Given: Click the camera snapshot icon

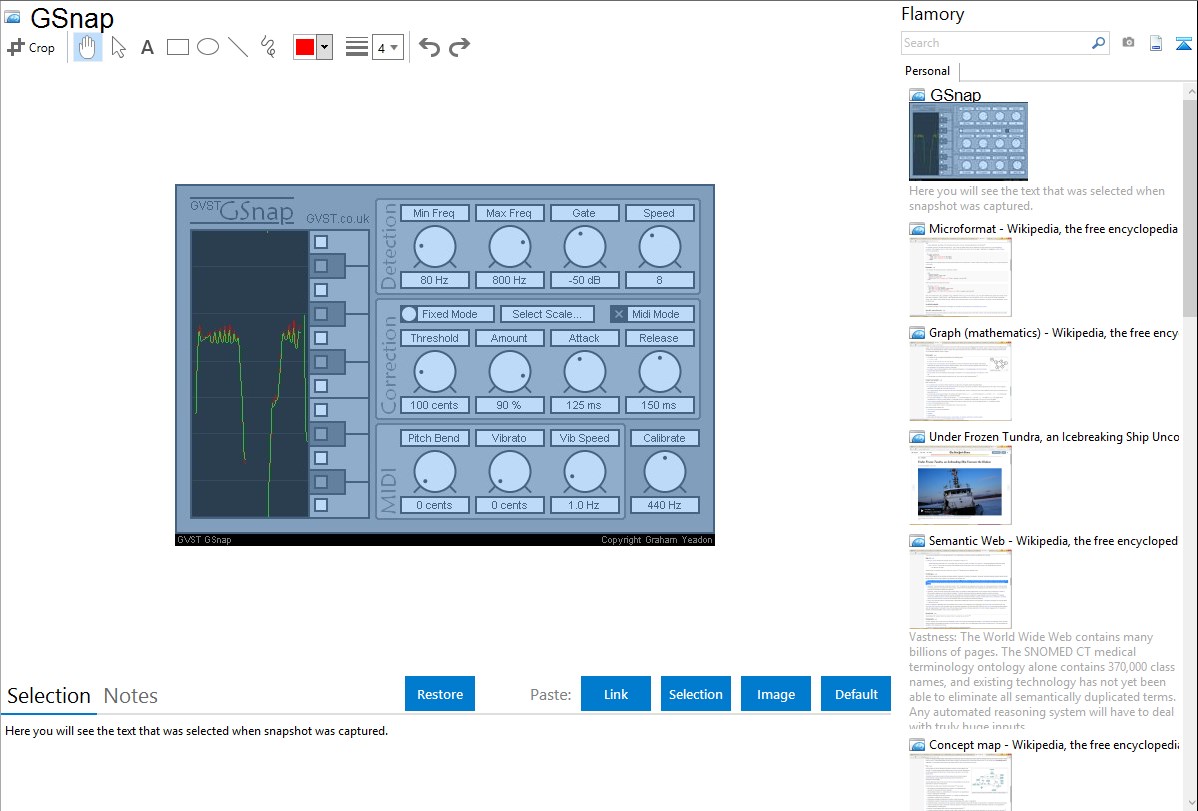Looking at the screenshot, I should click(x=1128, y=43).
